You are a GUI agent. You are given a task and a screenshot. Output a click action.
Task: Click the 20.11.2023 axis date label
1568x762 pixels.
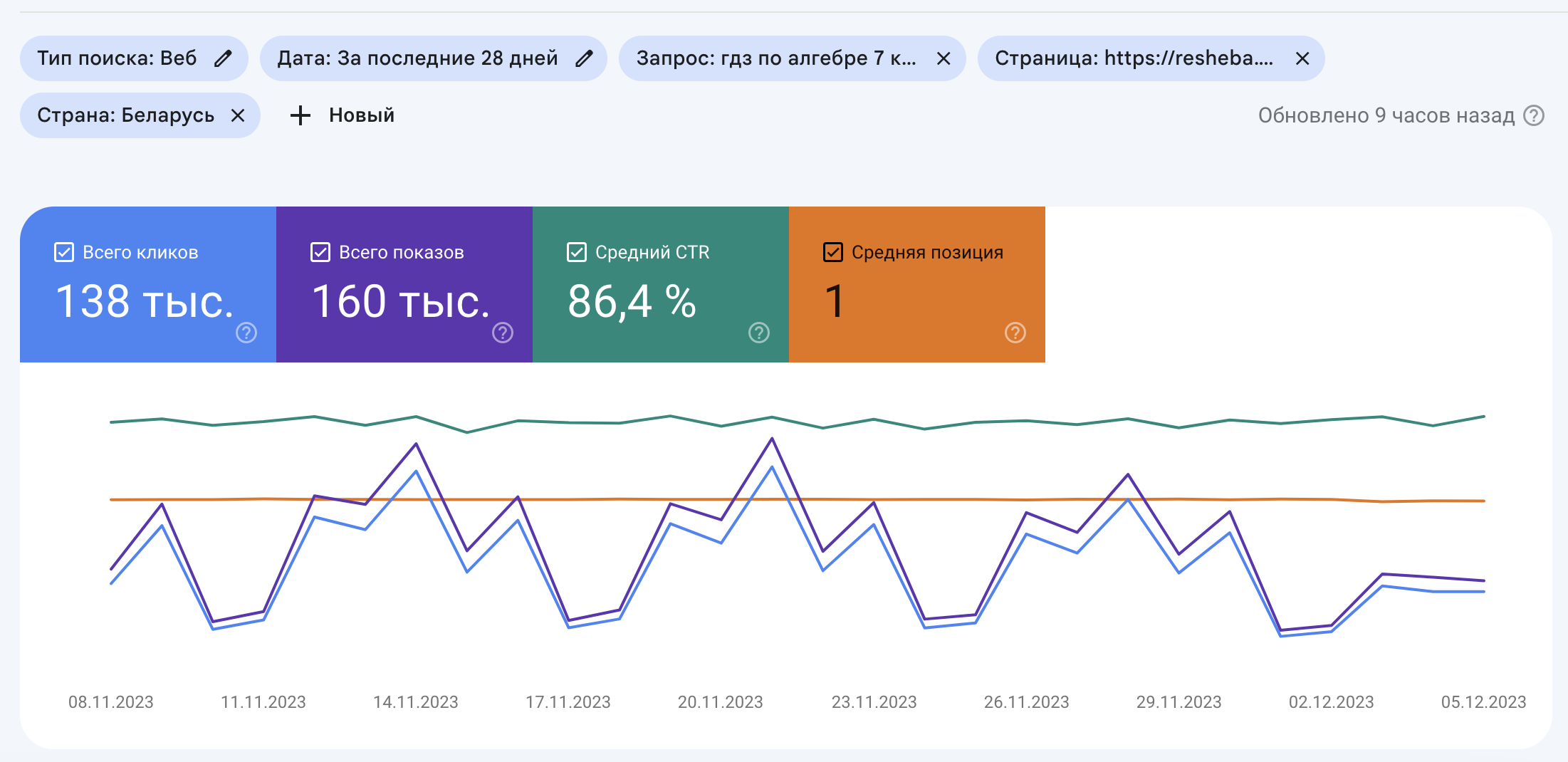721,702
